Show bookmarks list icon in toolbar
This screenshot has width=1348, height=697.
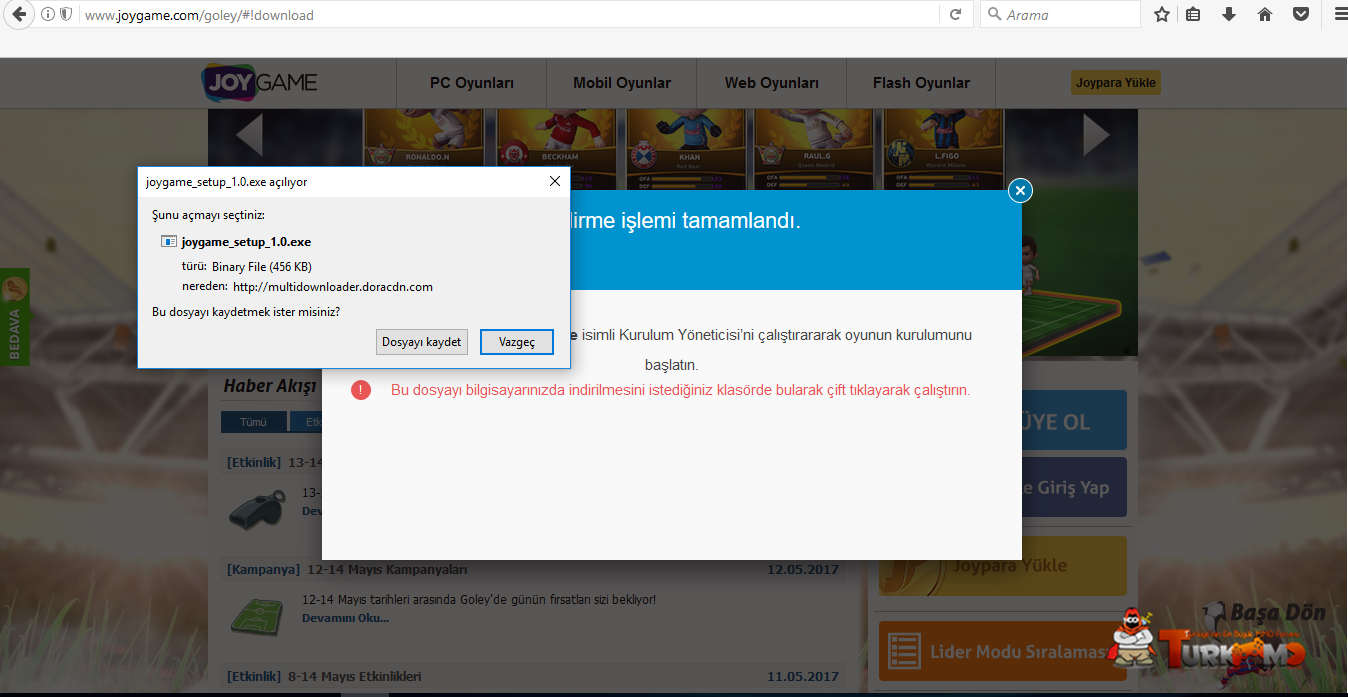(1193, 15)
